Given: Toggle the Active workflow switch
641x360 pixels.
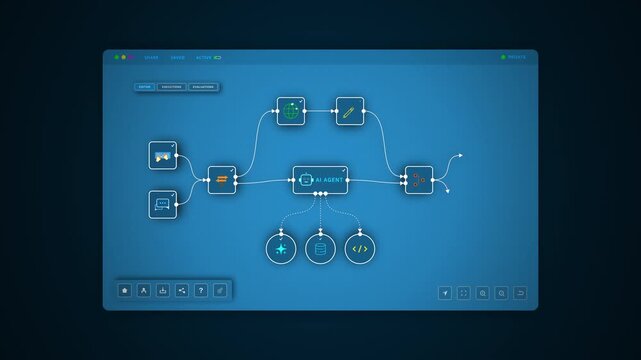Looking at the screenshot, I should pyautogui.click(x=217, y=58).
